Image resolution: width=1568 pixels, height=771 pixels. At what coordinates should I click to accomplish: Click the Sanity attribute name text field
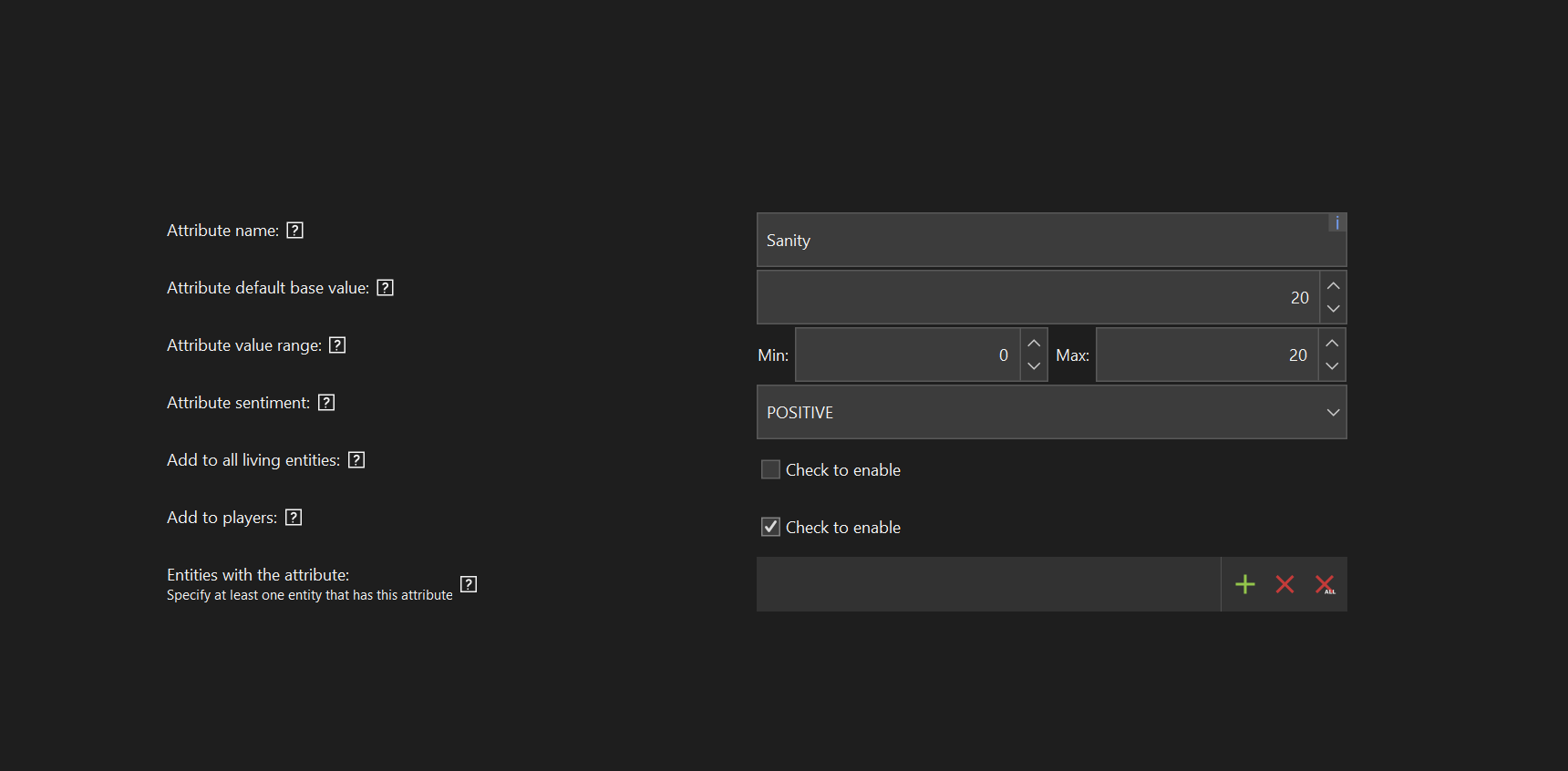tap(1039, 241)
